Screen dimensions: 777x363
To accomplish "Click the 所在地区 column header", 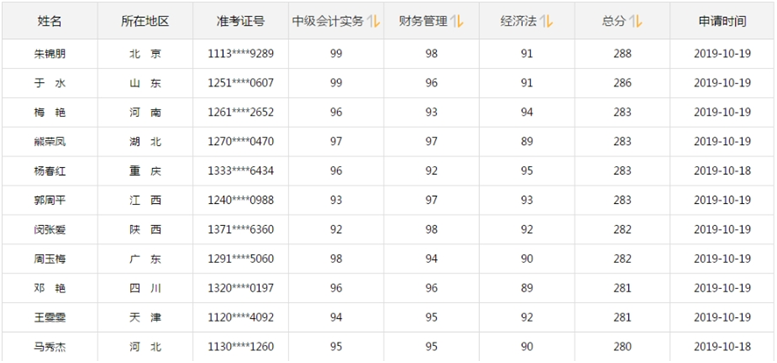I will click(145, 21).
